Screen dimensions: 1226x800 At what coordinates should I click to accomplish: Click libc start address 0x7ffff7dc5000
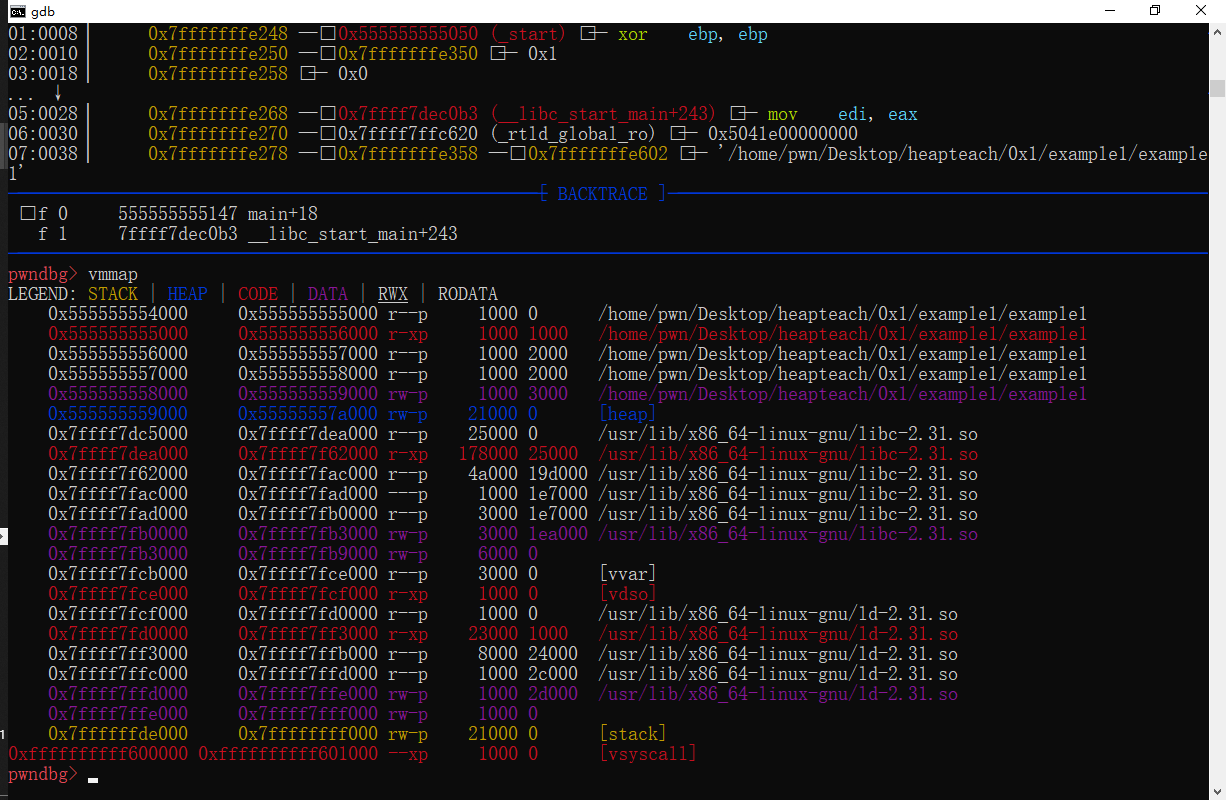118,434
